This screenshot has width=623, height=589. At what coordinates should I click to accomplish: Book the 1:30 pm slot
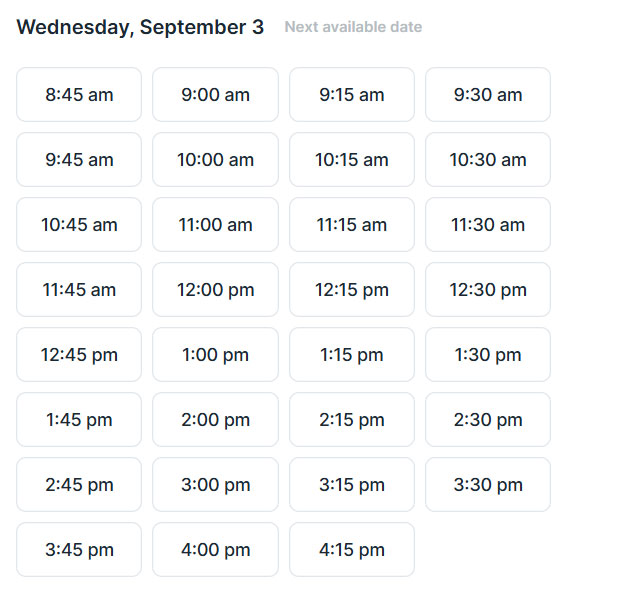[488, 355]
